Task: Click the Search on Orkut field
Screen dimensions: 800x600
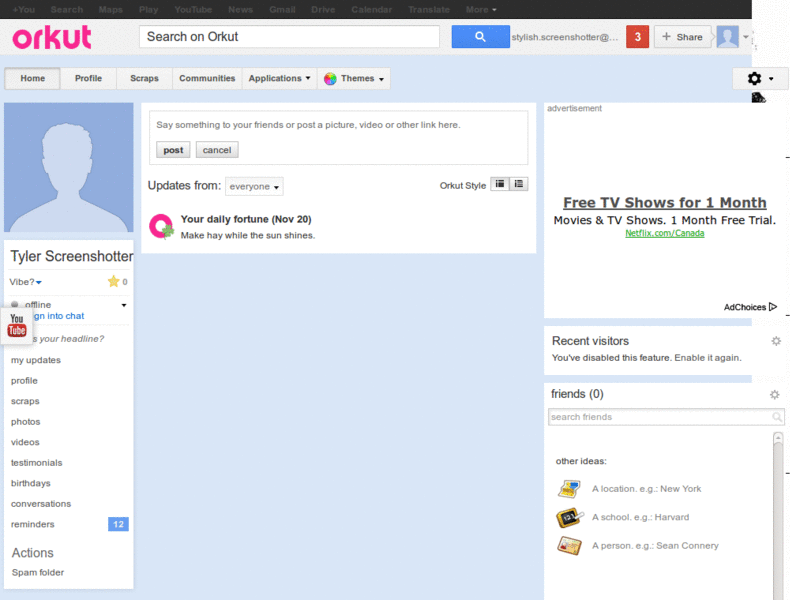Action: click(x=289, y=37)
